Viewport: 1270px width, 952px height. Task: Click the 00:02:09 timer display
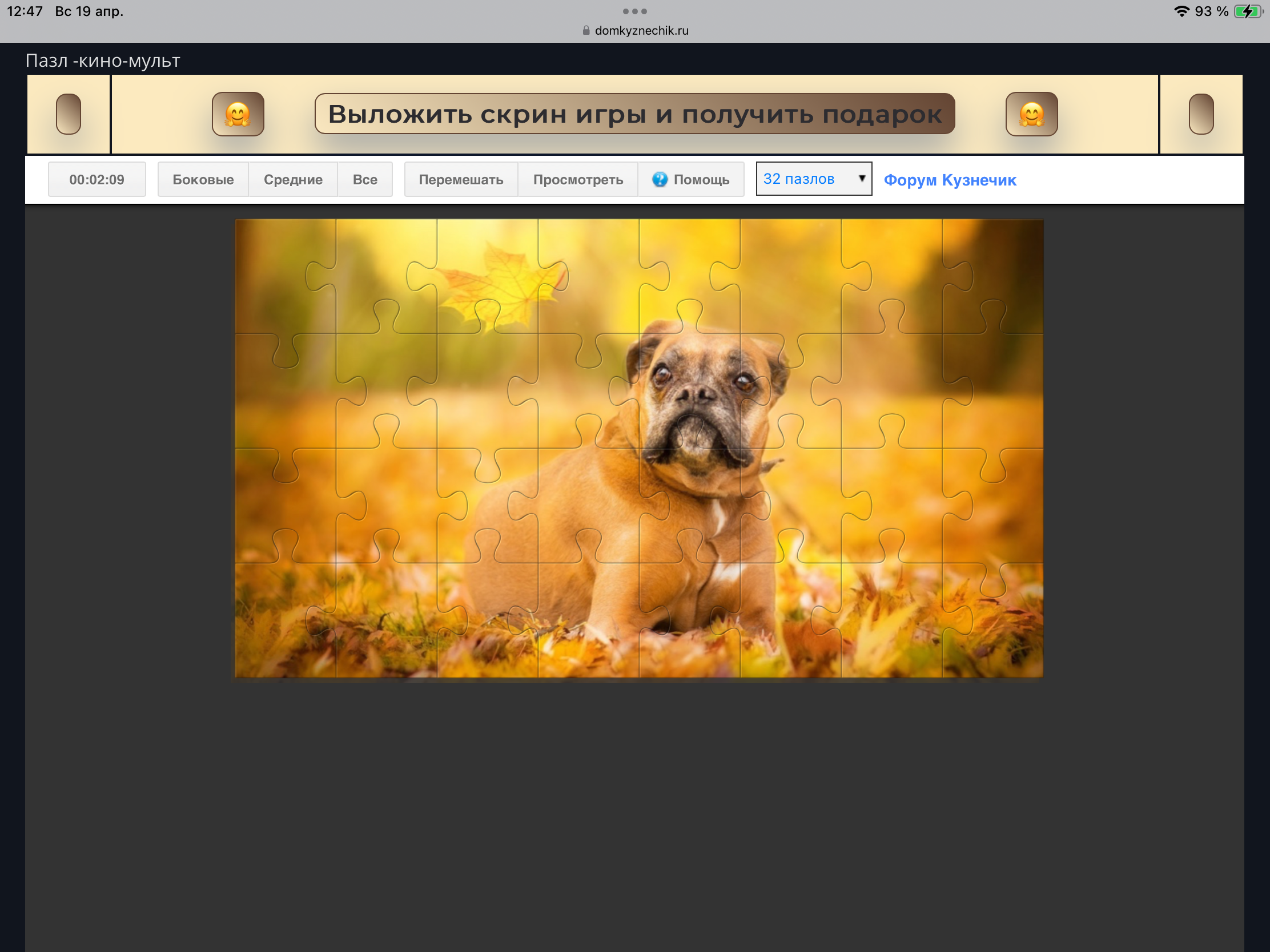[97, 180]
